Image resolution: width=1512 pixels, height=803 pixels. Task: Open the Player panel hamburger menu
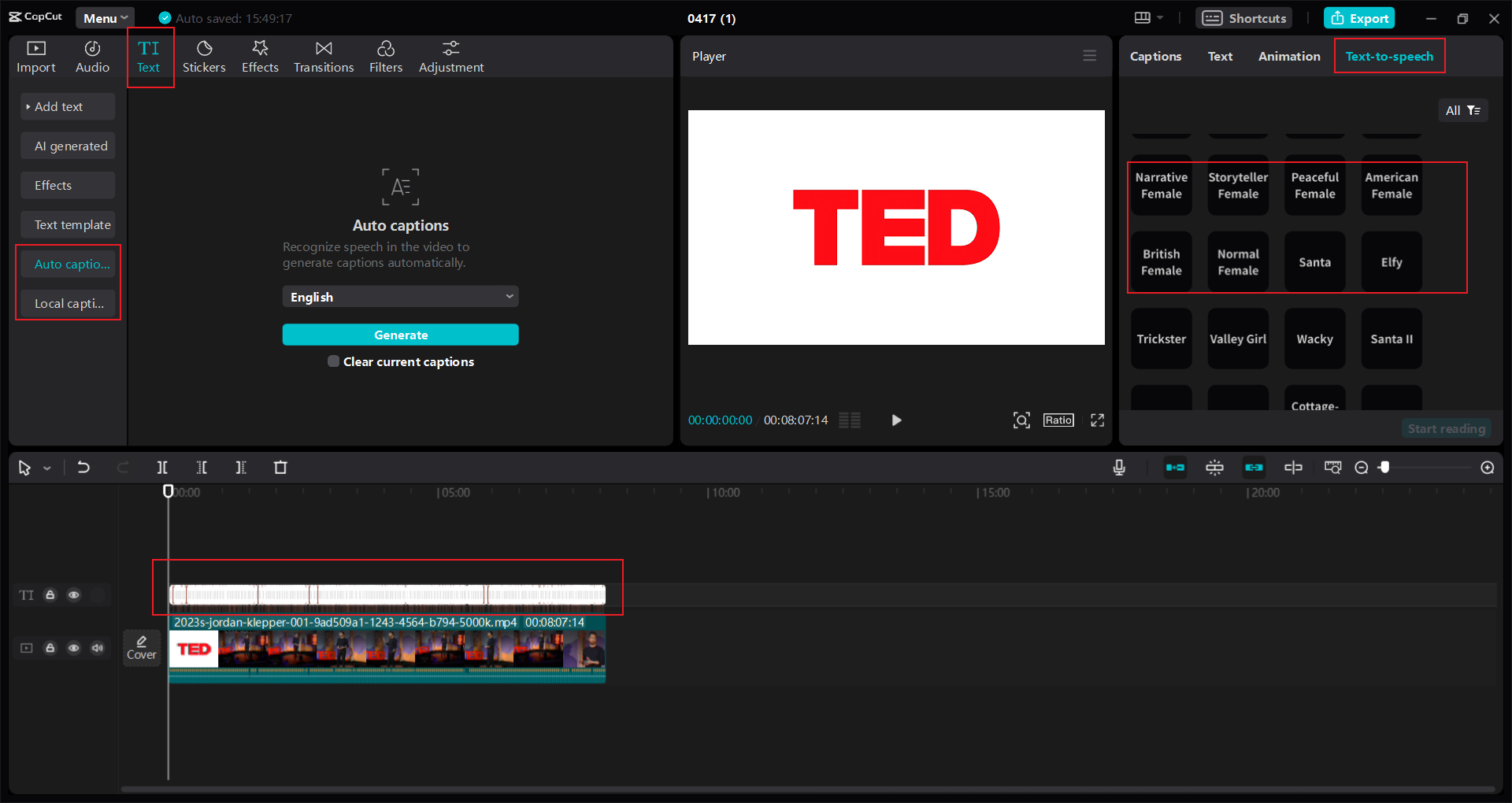(1090, 56)
